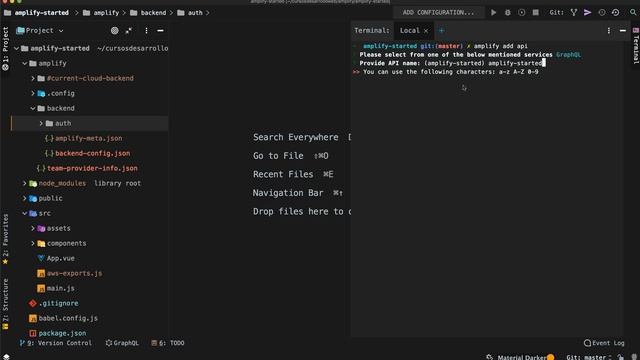Open search everywhere magnifier icon
This screenshot has height=360, width=640.
click(x=633, y=13)
